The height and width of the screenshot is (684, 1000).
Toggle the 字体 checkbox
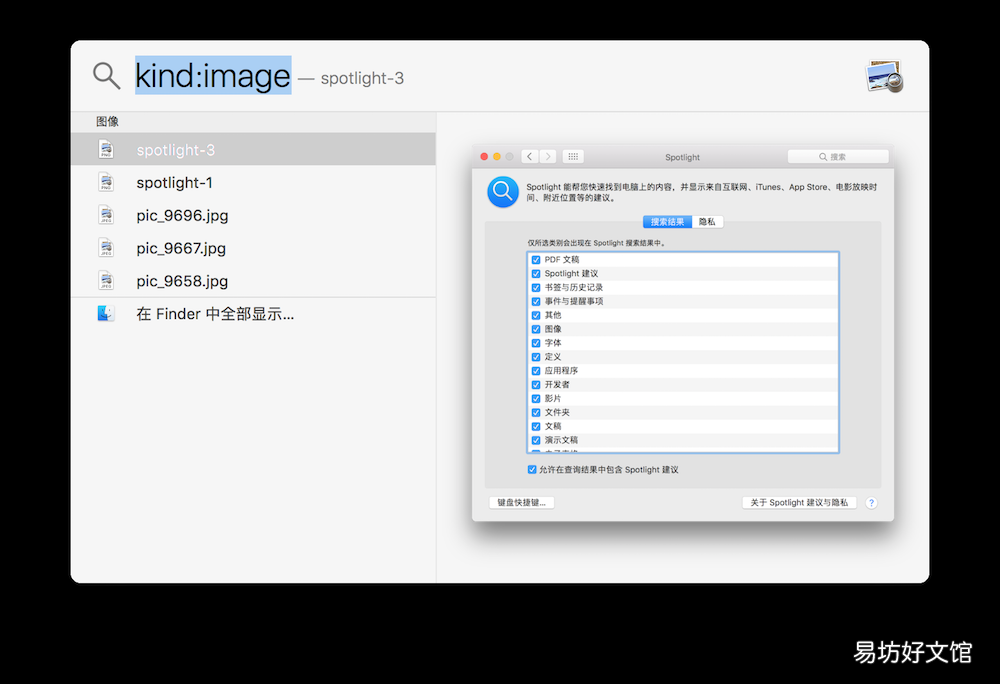click(536, 343)
